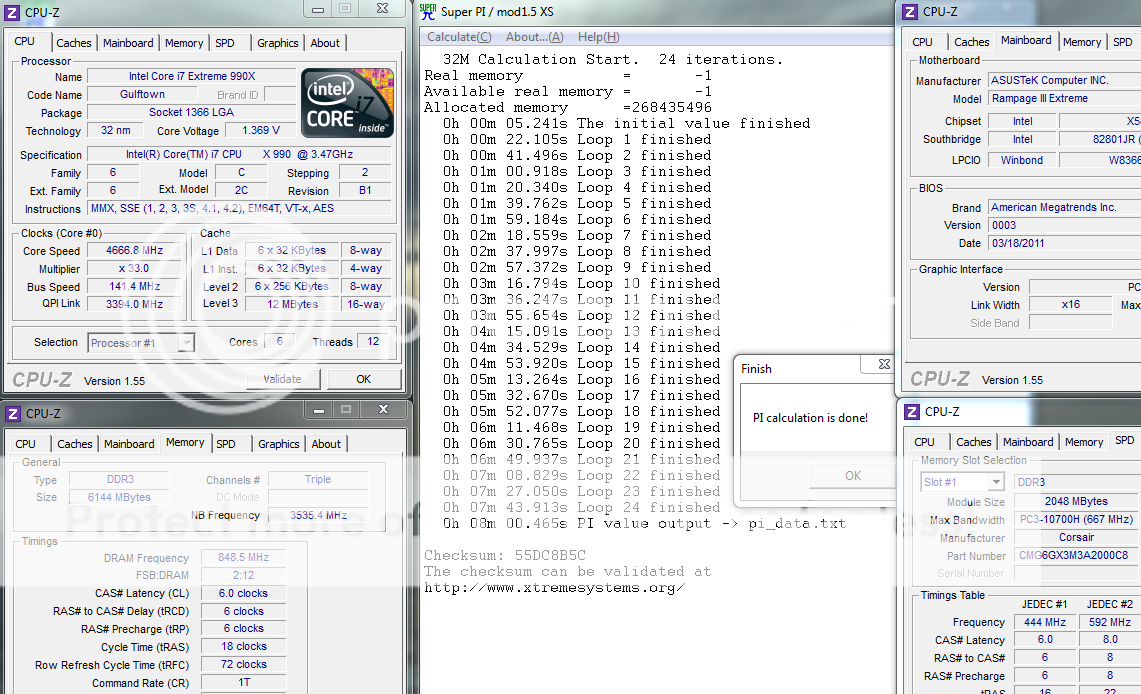Image resolution: width=1141 pixels, height=694 pixels.
Task: Click the 3394.0 MHz QPI Link value
Action: point(135,304)
